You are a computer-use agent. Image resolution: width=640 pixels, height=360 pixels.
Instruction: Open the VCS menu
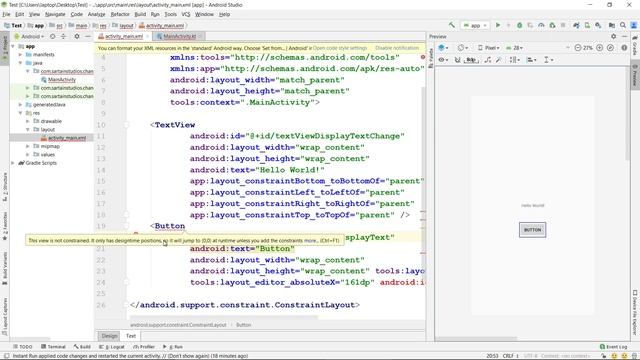pos(186,14)
